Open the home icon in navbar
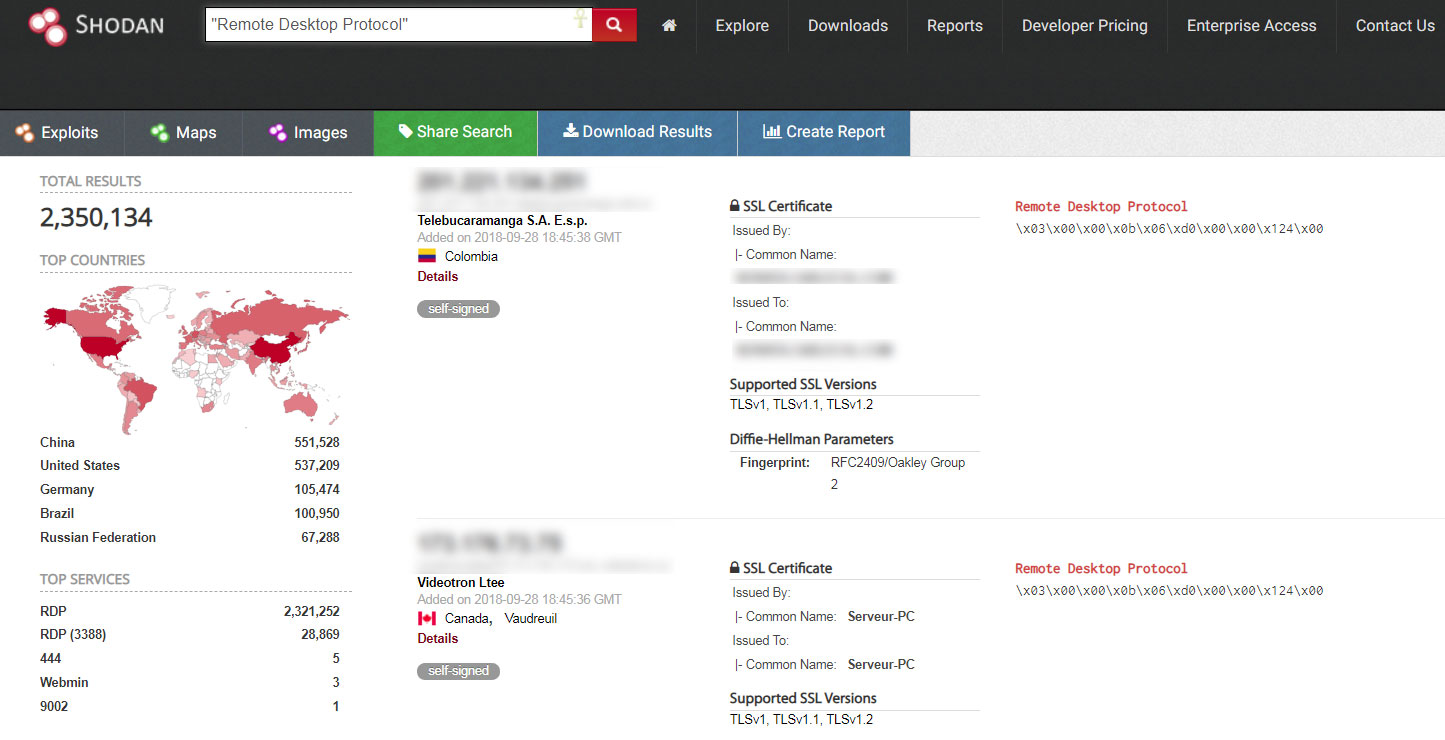The height and width of the screenshot is (740, 1445). [x=669, y=26]
